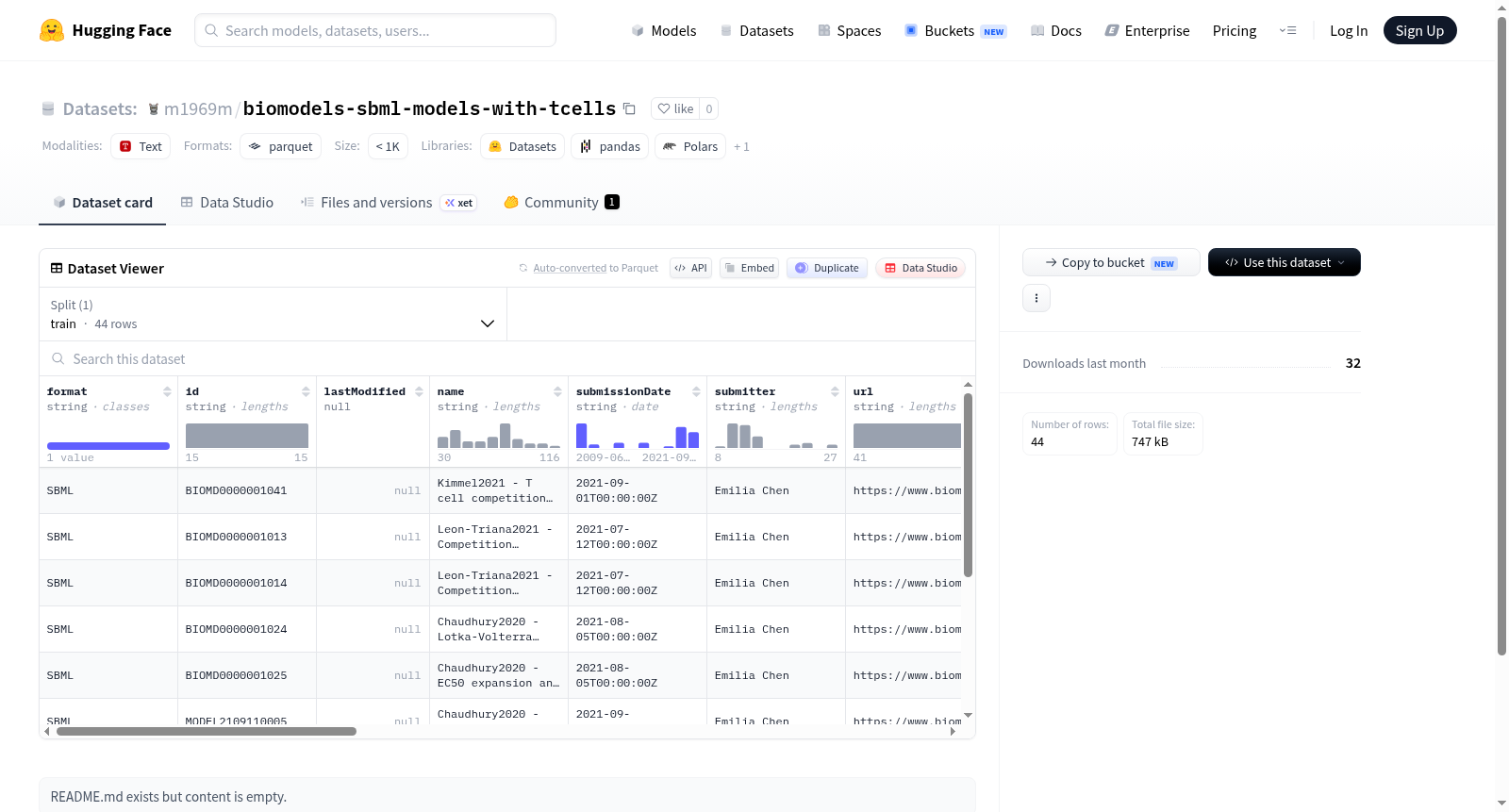Screen dimensions: 1509x812
Task: Click the like count number
Action: (x=709, y=108)
